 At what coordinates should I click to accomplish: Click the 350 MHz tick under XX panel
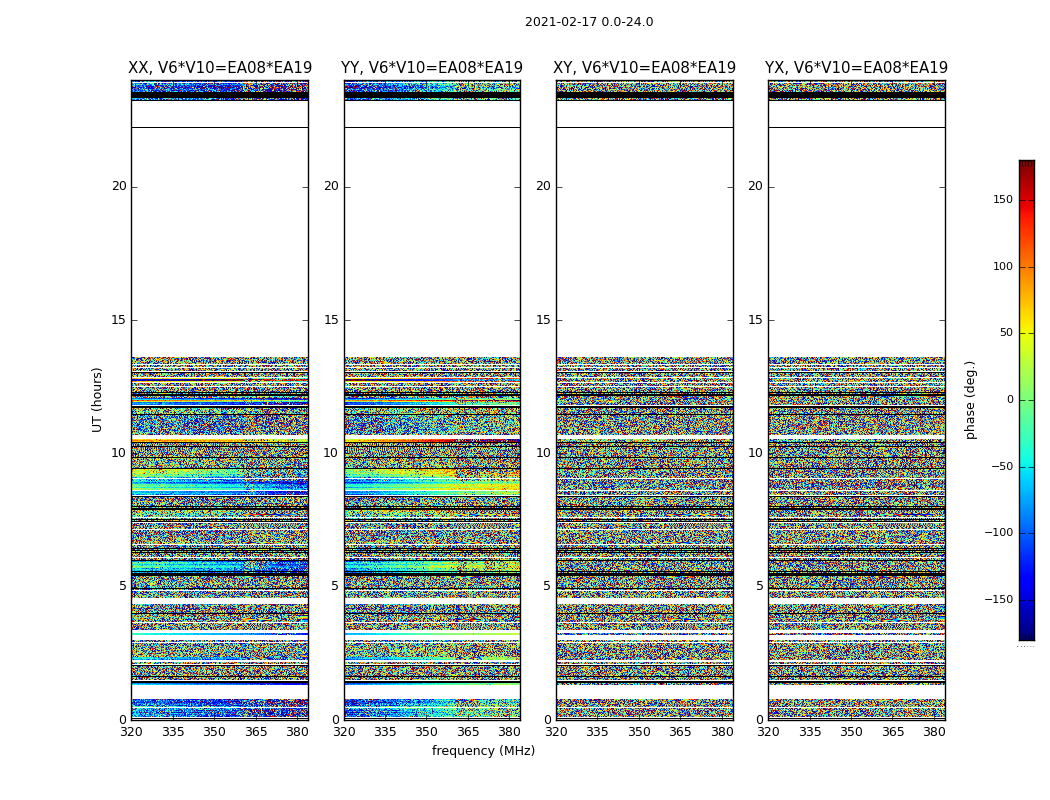point(214,732)
